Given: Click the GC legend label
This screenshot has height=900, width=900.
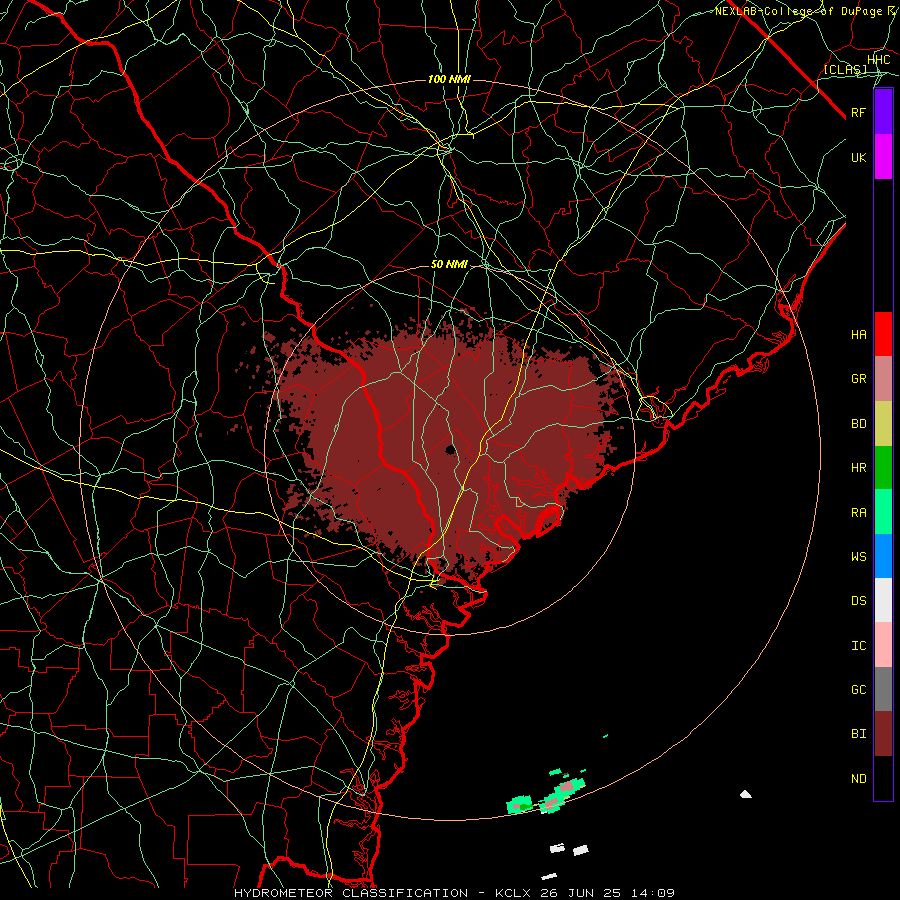Looking at the screenshot, I should tap(858, 690).
